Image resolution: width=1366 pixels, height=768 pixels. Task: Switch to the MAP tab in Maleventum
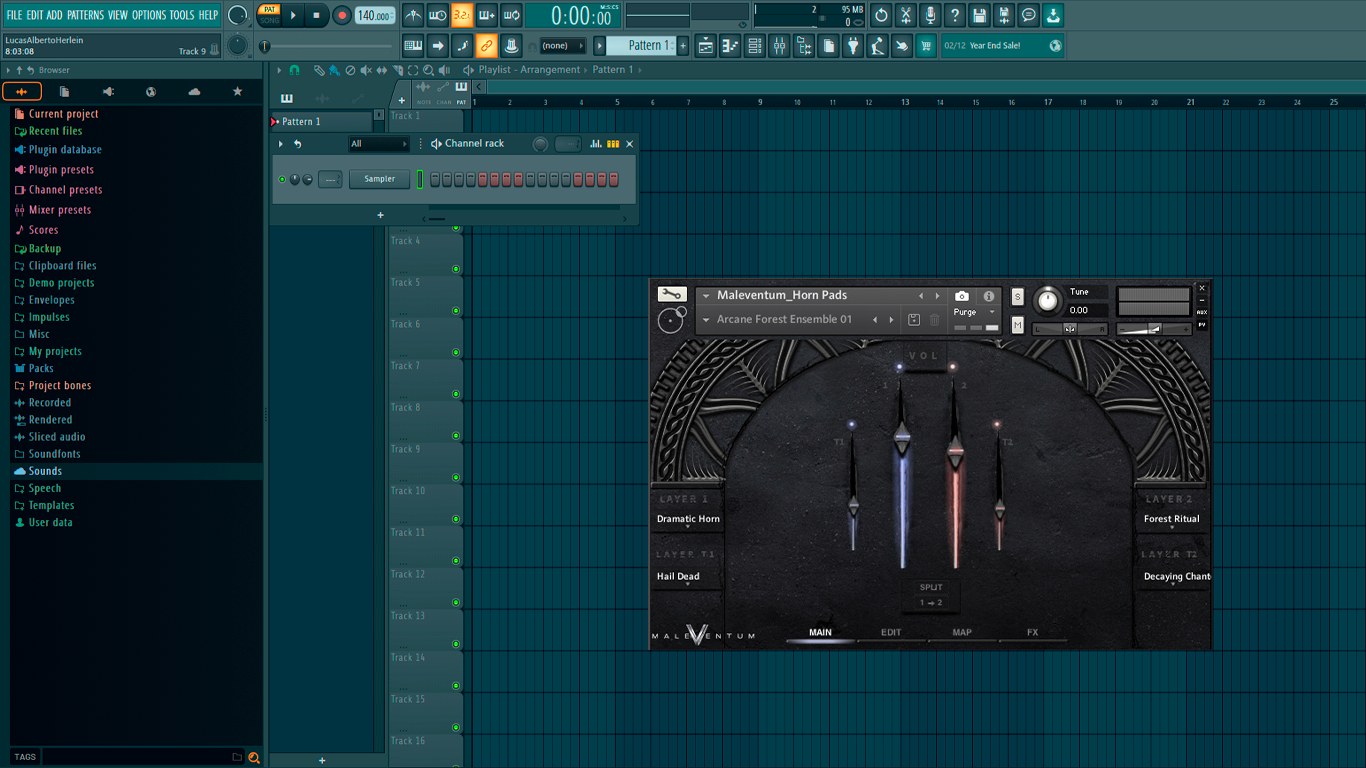tap(962, 633)
